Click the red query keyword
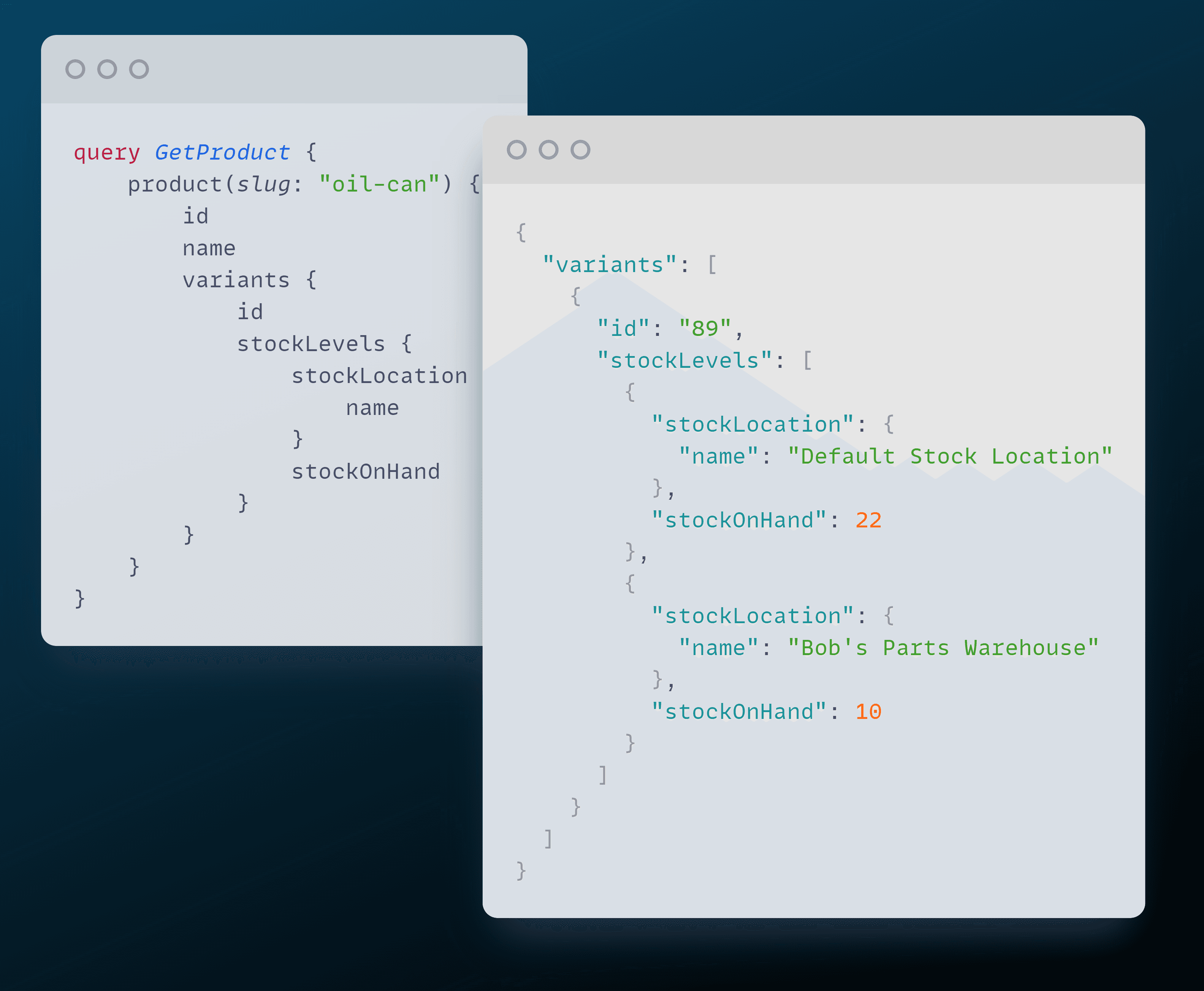1204x991 pixels. point(107,153)
